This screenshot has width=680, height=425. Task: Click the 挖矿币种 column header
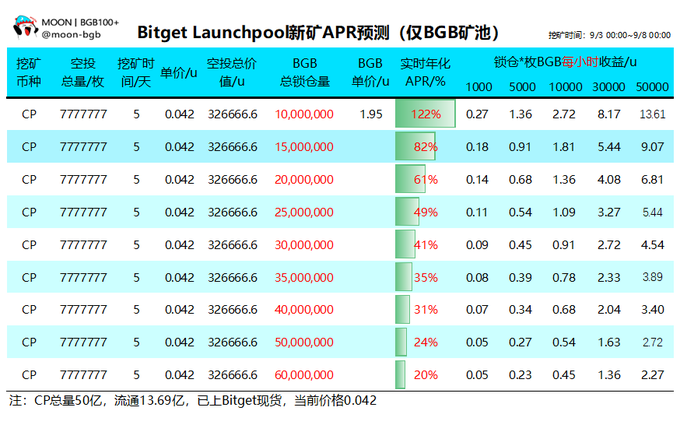[x=29, y=72]
